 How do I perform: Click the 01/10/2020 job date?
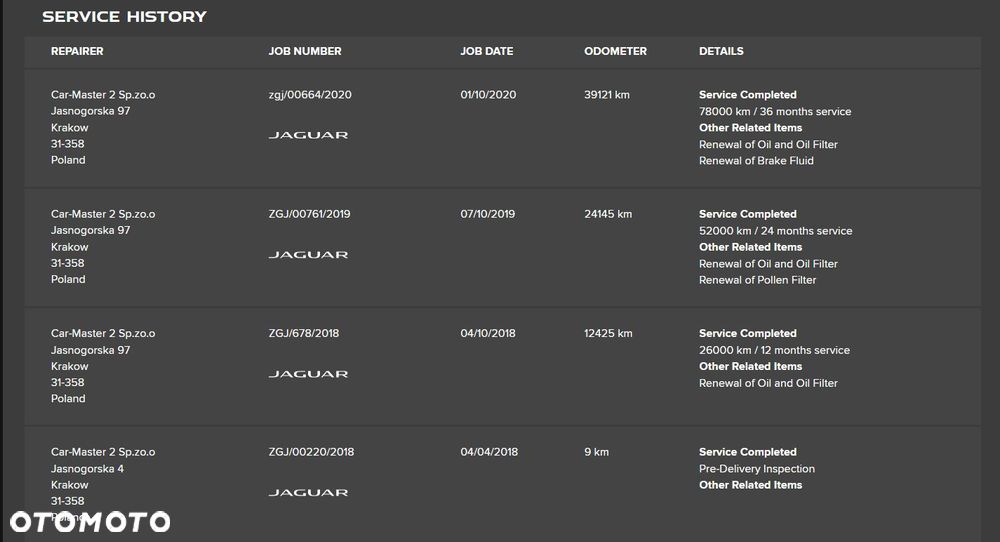tap(488, 95)
